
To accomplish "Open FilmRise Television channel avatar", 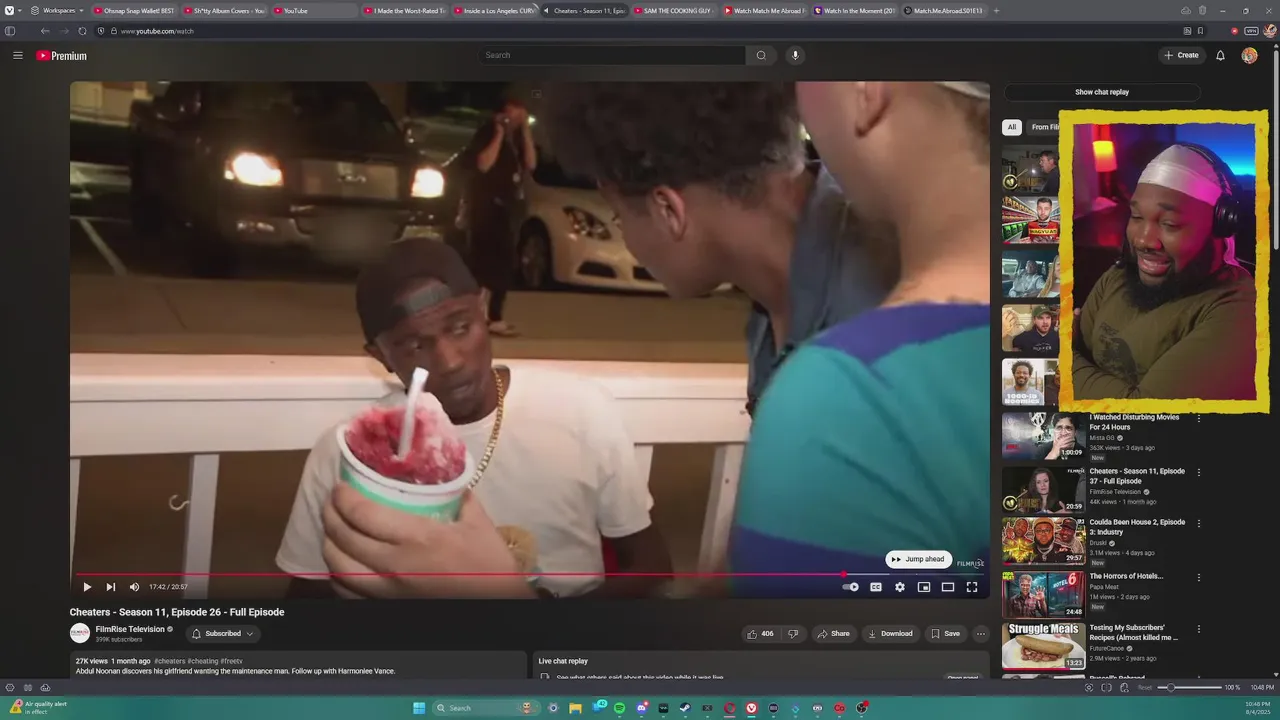I will 80,633.
